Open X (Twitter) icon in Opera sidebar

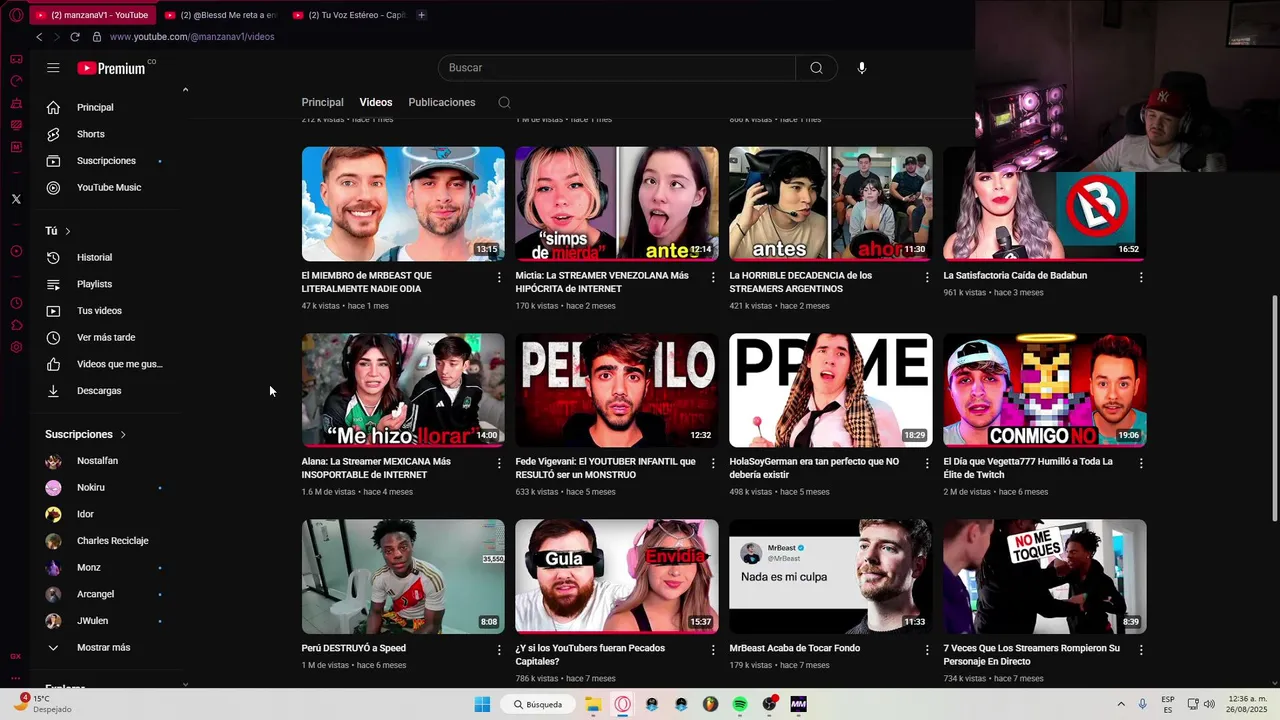point(16,199)
